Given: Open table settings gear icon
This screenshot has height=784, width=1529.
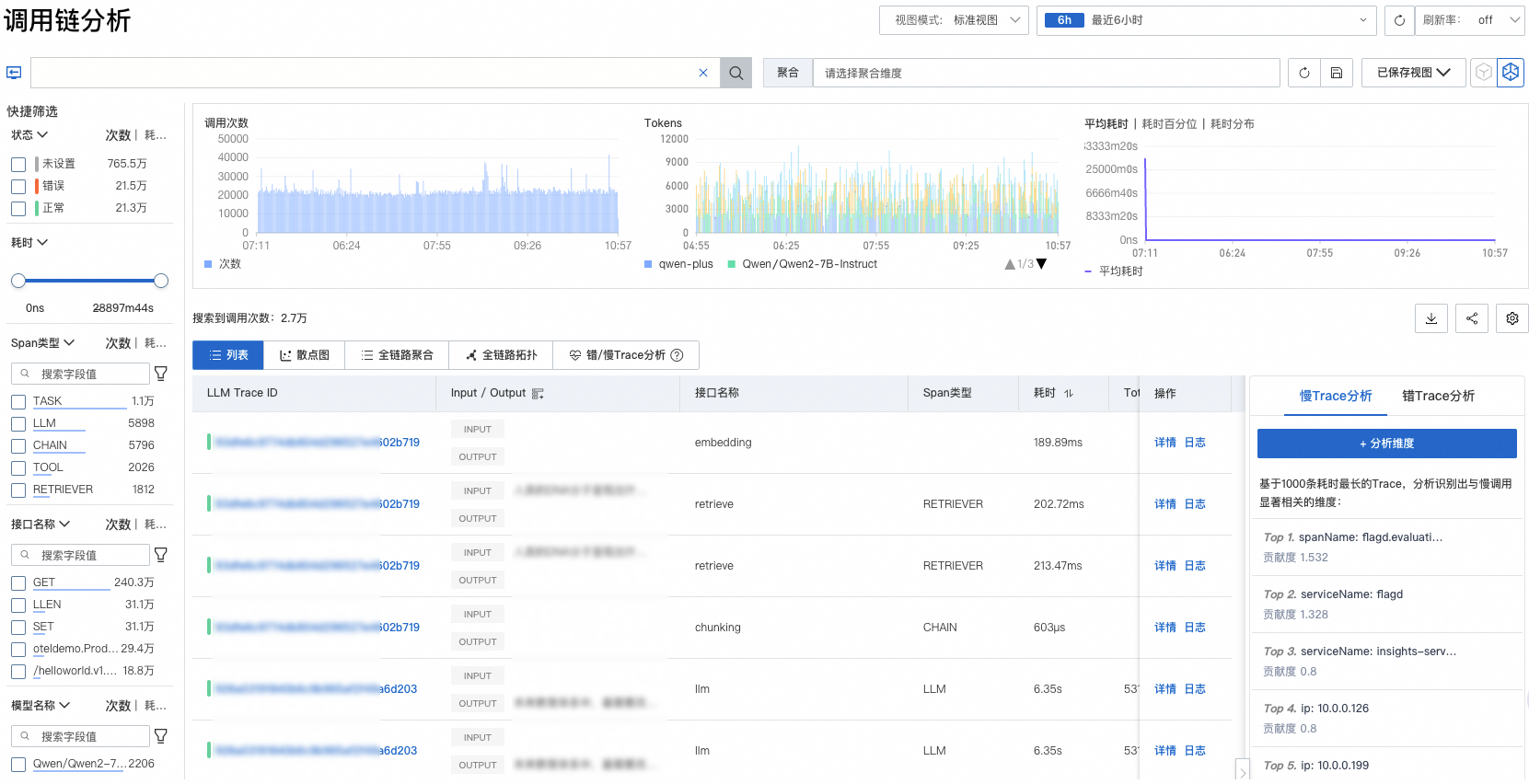Looking at the screenshot, I should pyautogui.click(x=1512, y=318).
